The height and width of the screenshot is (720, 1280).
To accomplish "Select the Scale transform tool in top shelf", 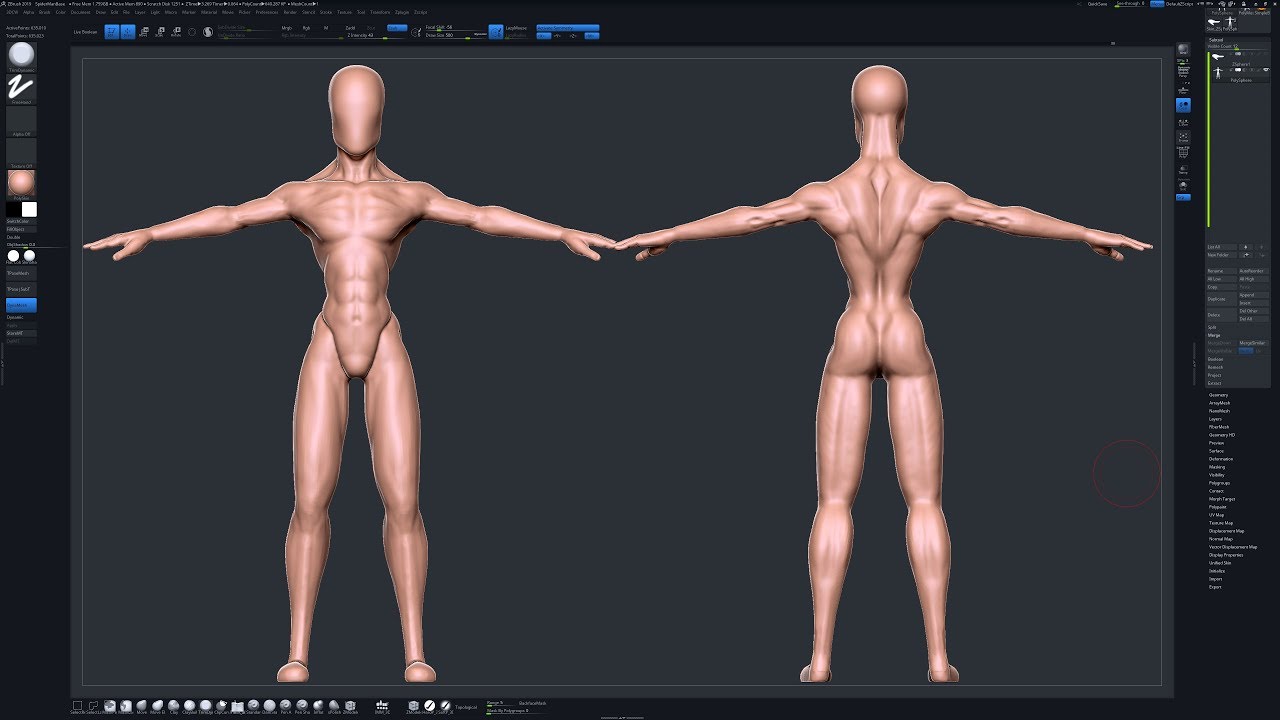I will [160, 32].
